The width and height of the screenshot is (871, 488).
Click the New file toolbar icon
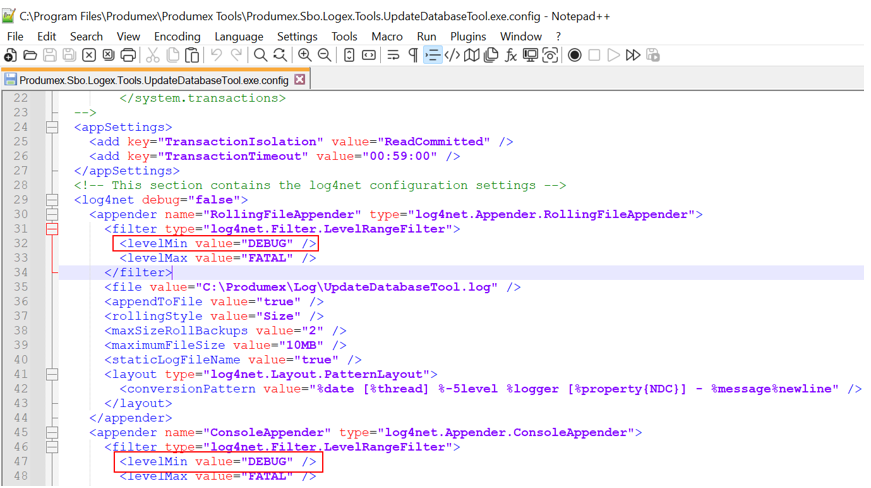tap(11, 56)
